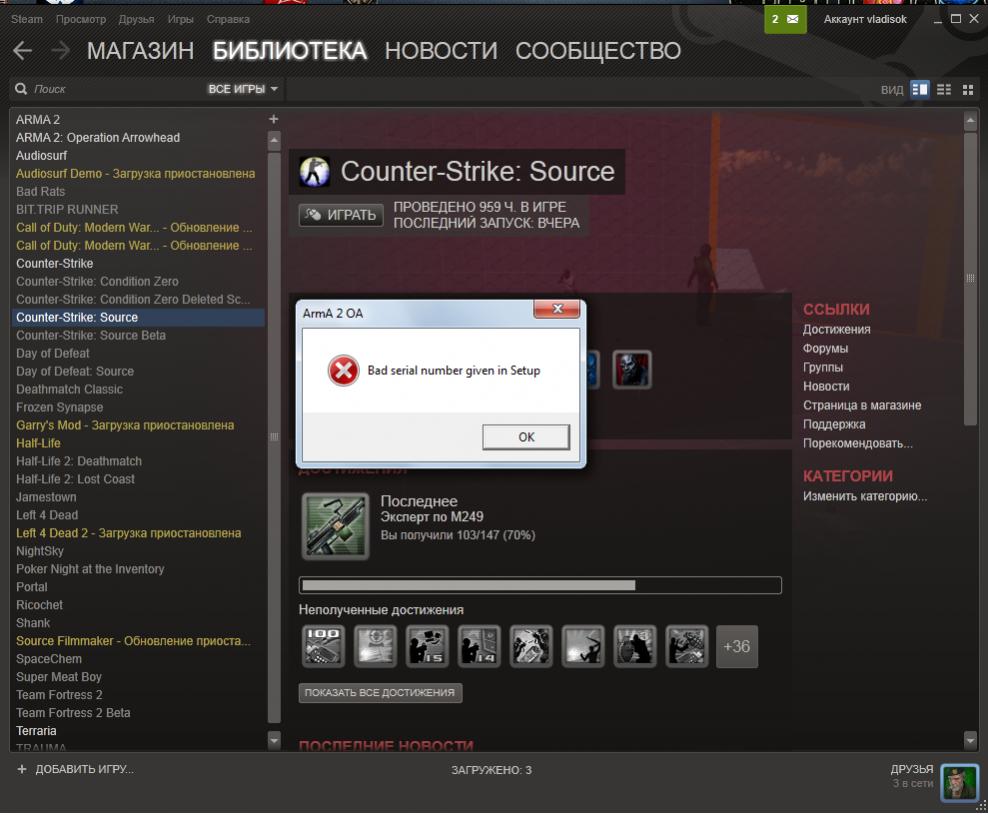Image resolution: width=988 pixels, height=815 pixels.
Task: Open the Steam menu
Action: click(x=27, y=20)
